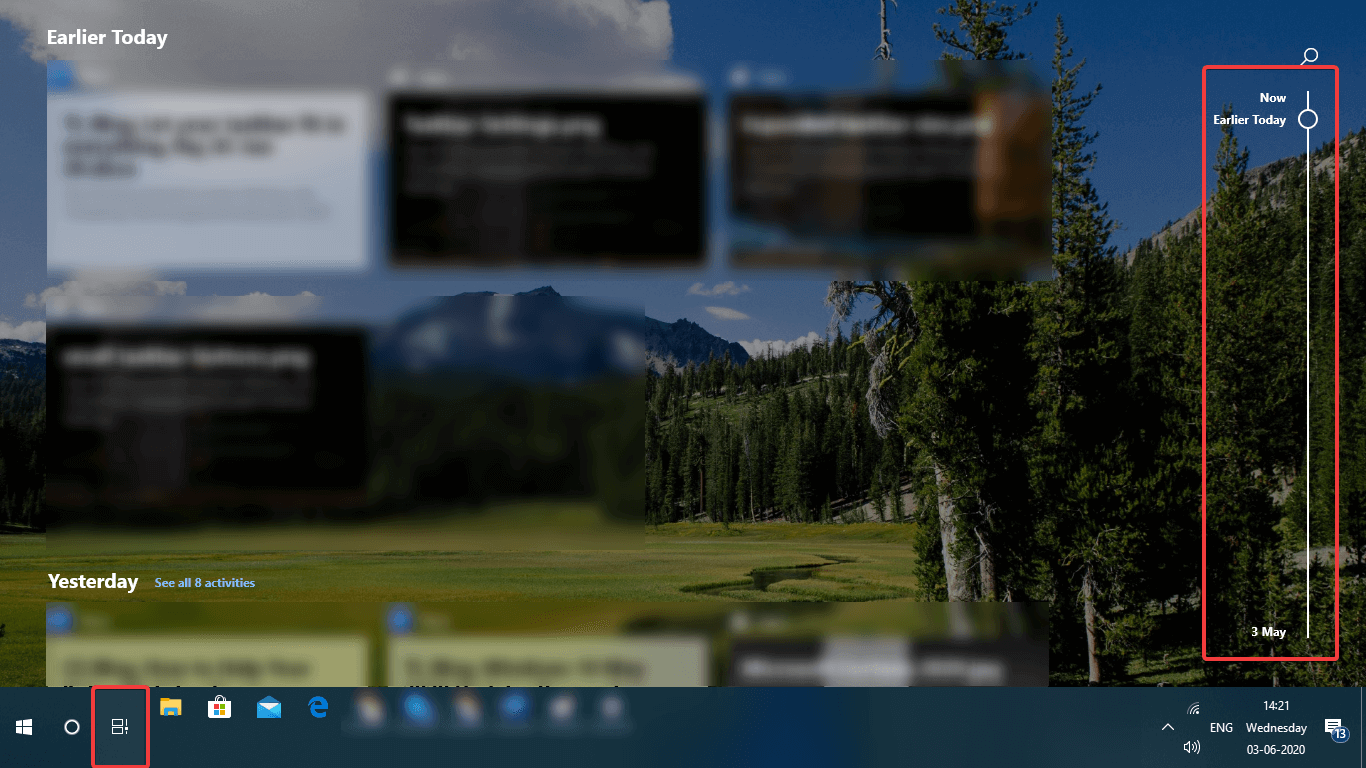1366x768 pixels.
Task: Launch Microsoft Edge browser
Action: click(317, 708)
